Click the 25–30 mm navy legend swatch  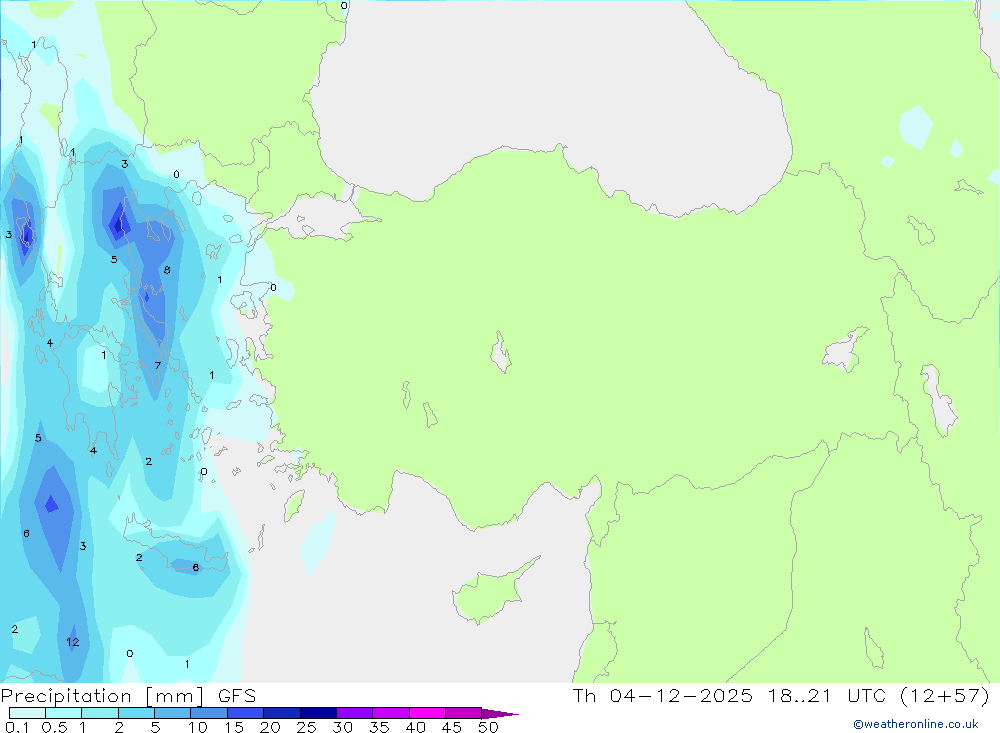pos(318,713)
